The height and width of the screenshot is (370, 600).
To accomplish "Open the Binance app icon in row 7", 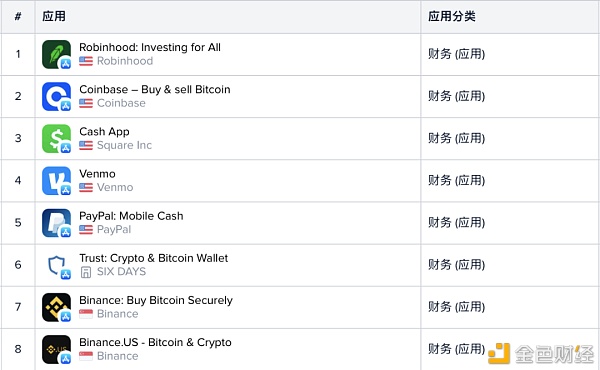I will (x=56, y=307).
